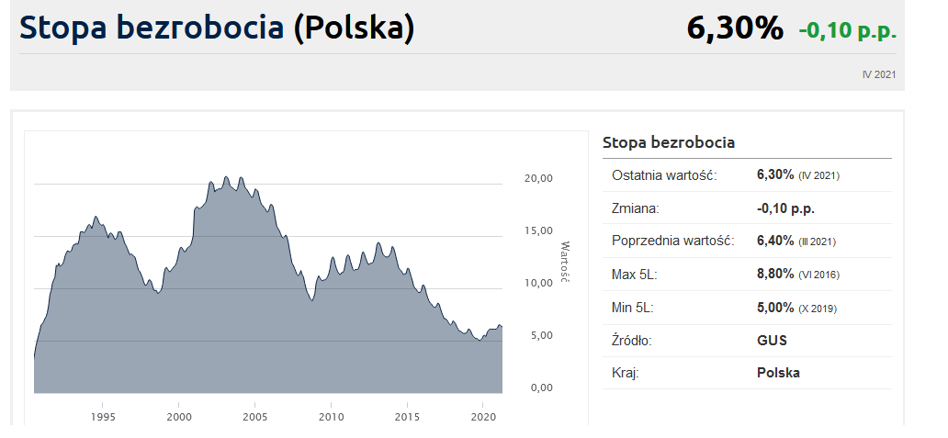Click the 'Stopa bezrobocia (Polska)' page title
948x438 pixels.
coord(217,27)
